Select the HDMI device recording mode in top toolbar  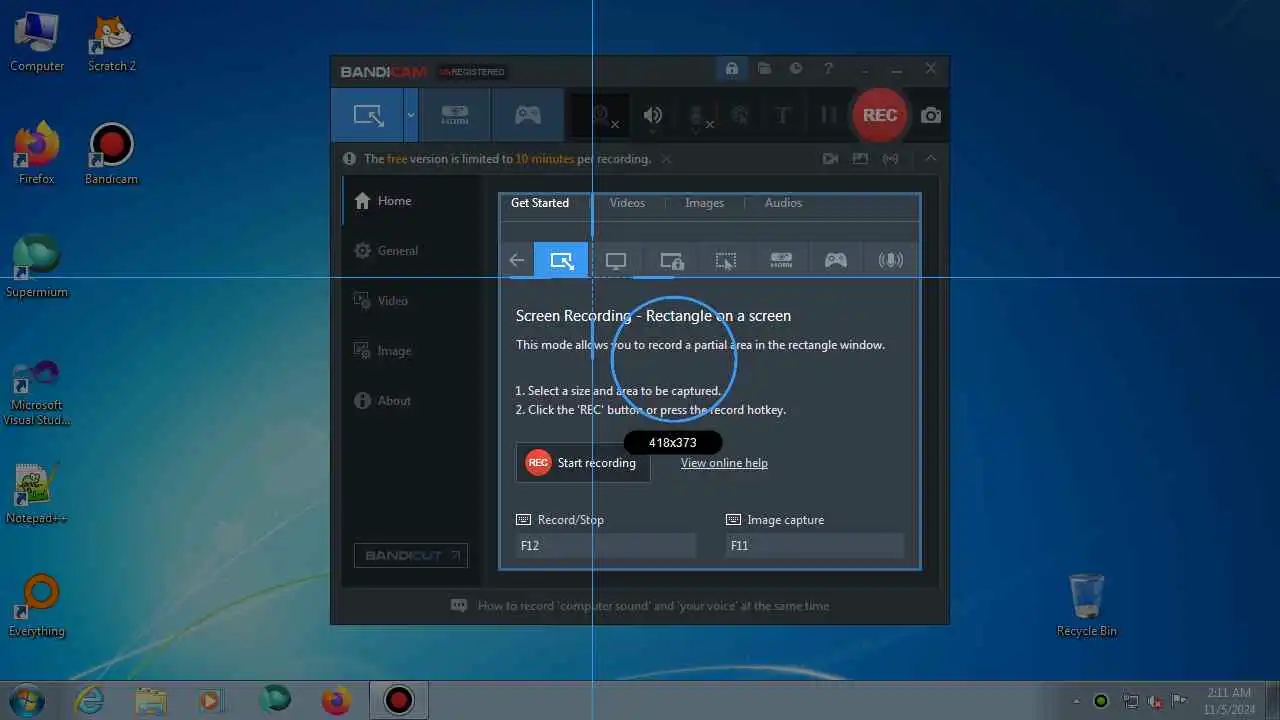(455, 115)
